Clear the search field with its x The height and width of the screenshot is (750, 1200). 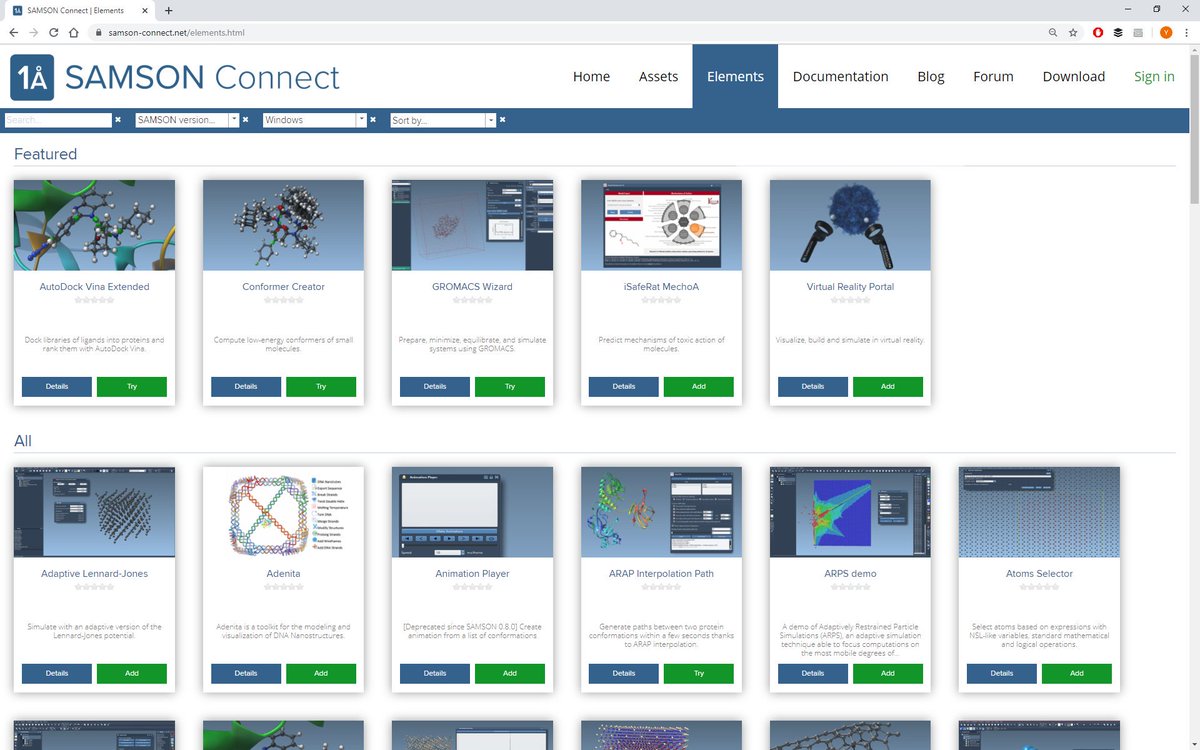[x=118, y=120]
